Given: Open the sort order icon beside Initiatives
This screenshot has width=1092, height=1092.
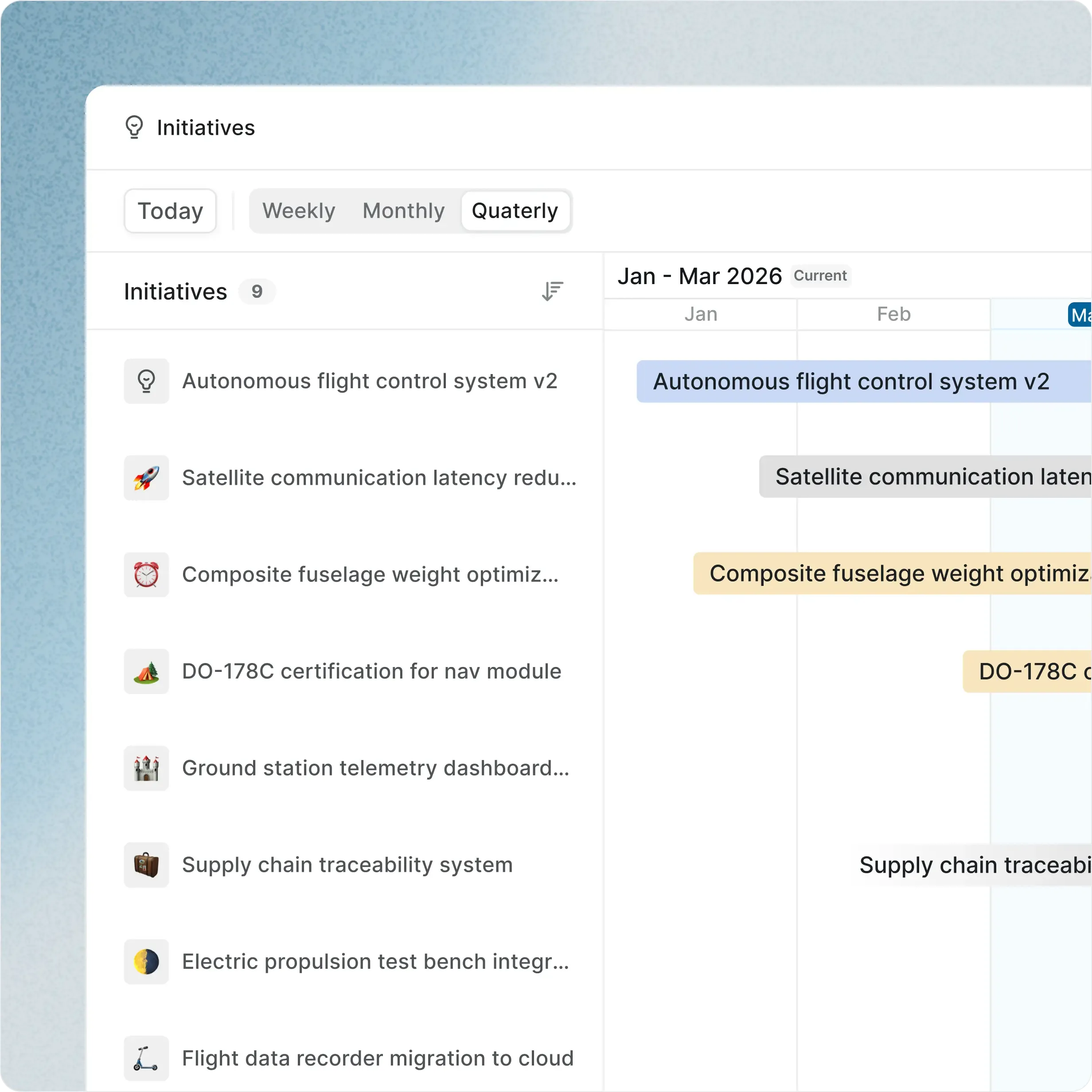Looking at the screenshot, I should (552, 291).
